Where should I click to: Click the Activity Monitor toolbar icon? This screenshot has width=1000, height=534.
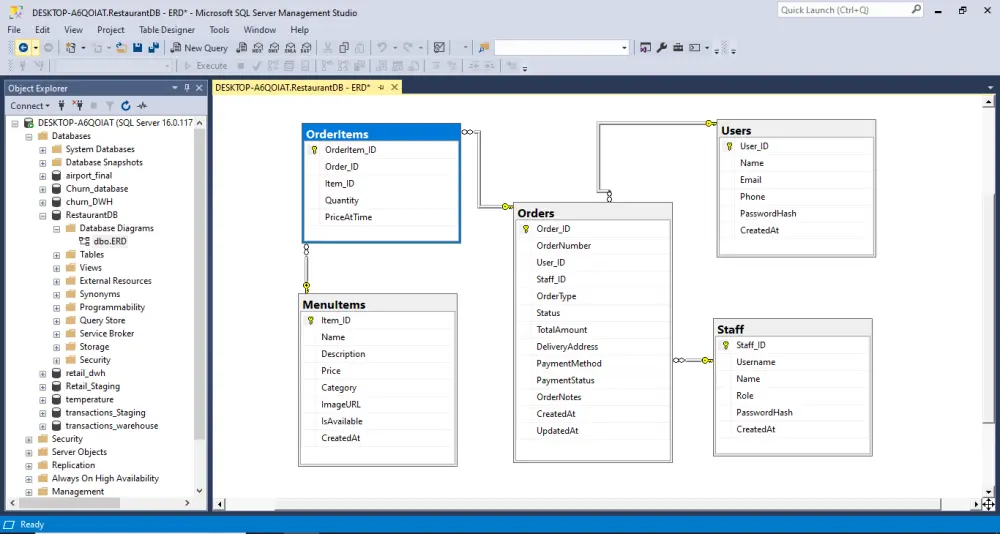(x=439, y=48)
